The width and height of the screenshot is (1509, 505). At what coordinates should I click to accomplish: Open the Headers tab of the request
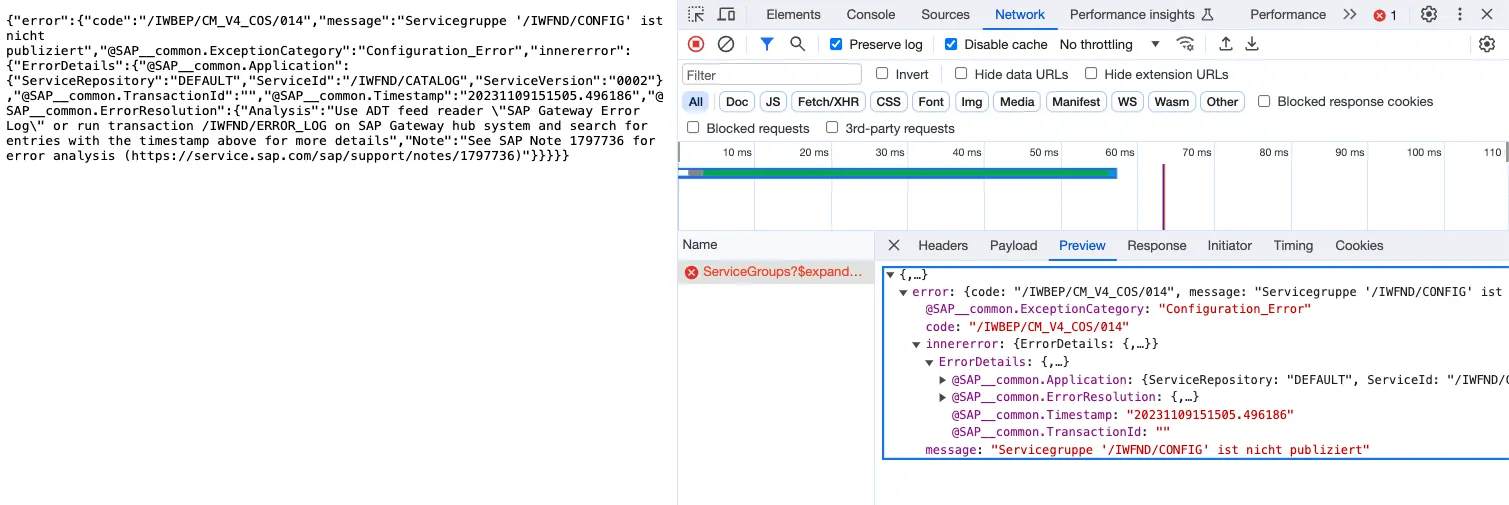point(942,246)
